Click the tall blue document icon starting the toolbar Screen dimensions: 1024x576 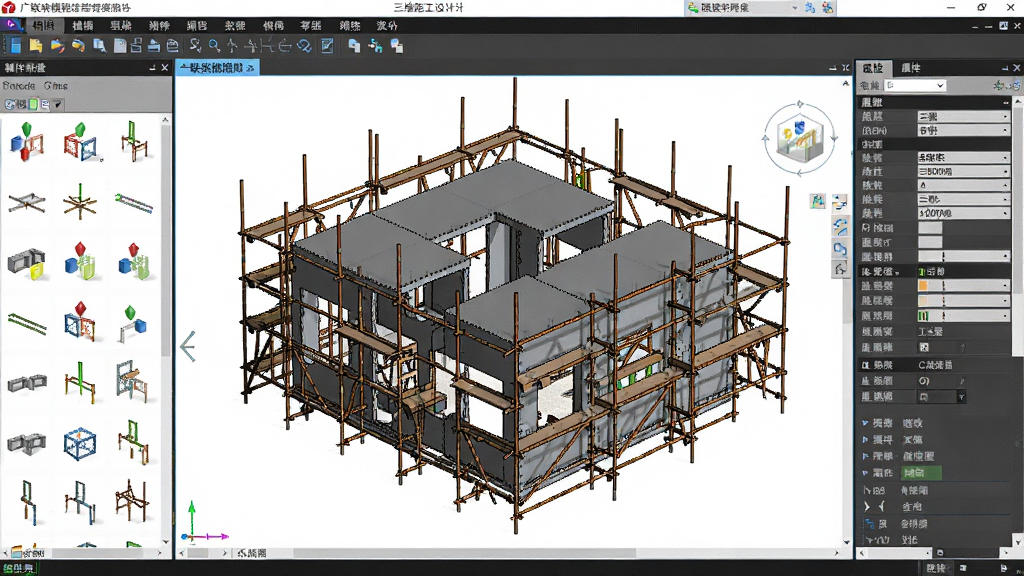tap(15, 46)
